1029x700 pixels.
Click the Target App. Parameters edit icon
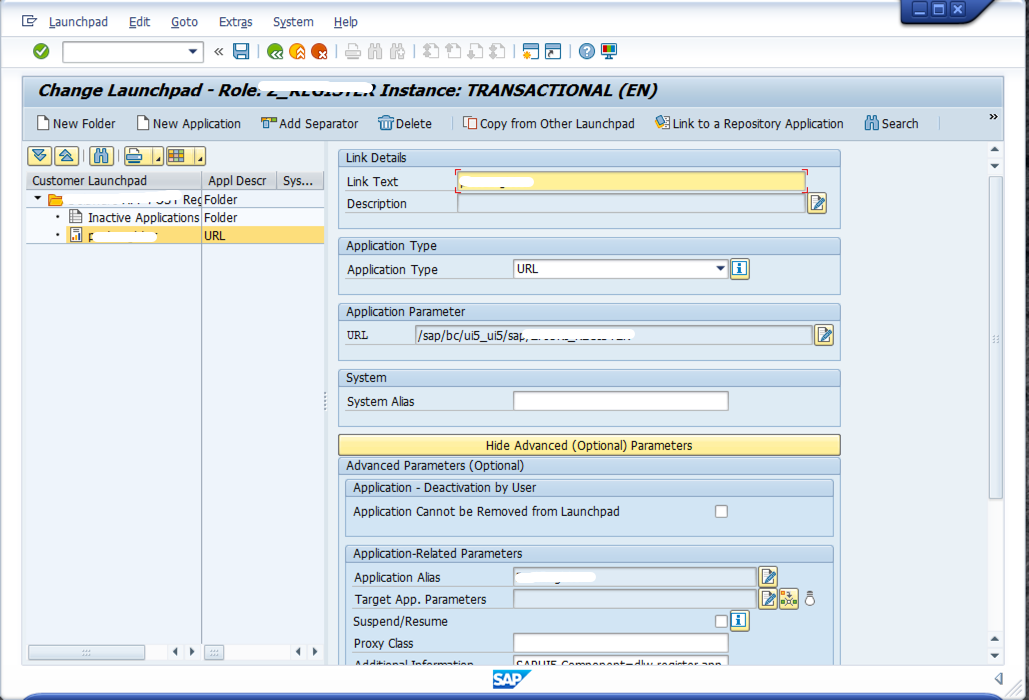tap(768, 599)
